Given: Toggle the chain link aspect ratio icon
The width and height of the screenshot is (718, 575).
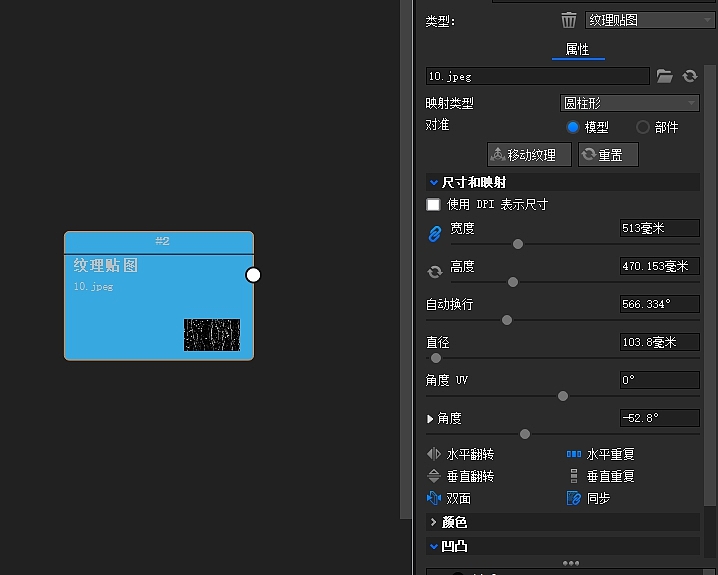Looking at the screenshot, I should coord(435,233).
